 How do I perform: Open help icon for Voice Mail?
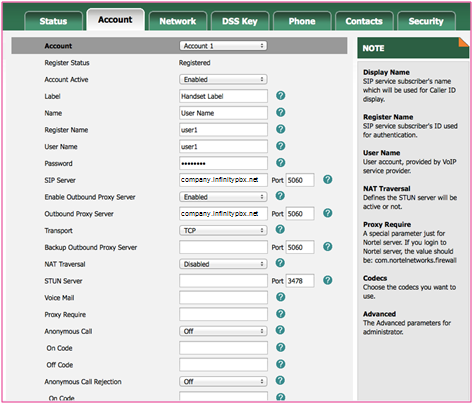(x=281, y=297)
